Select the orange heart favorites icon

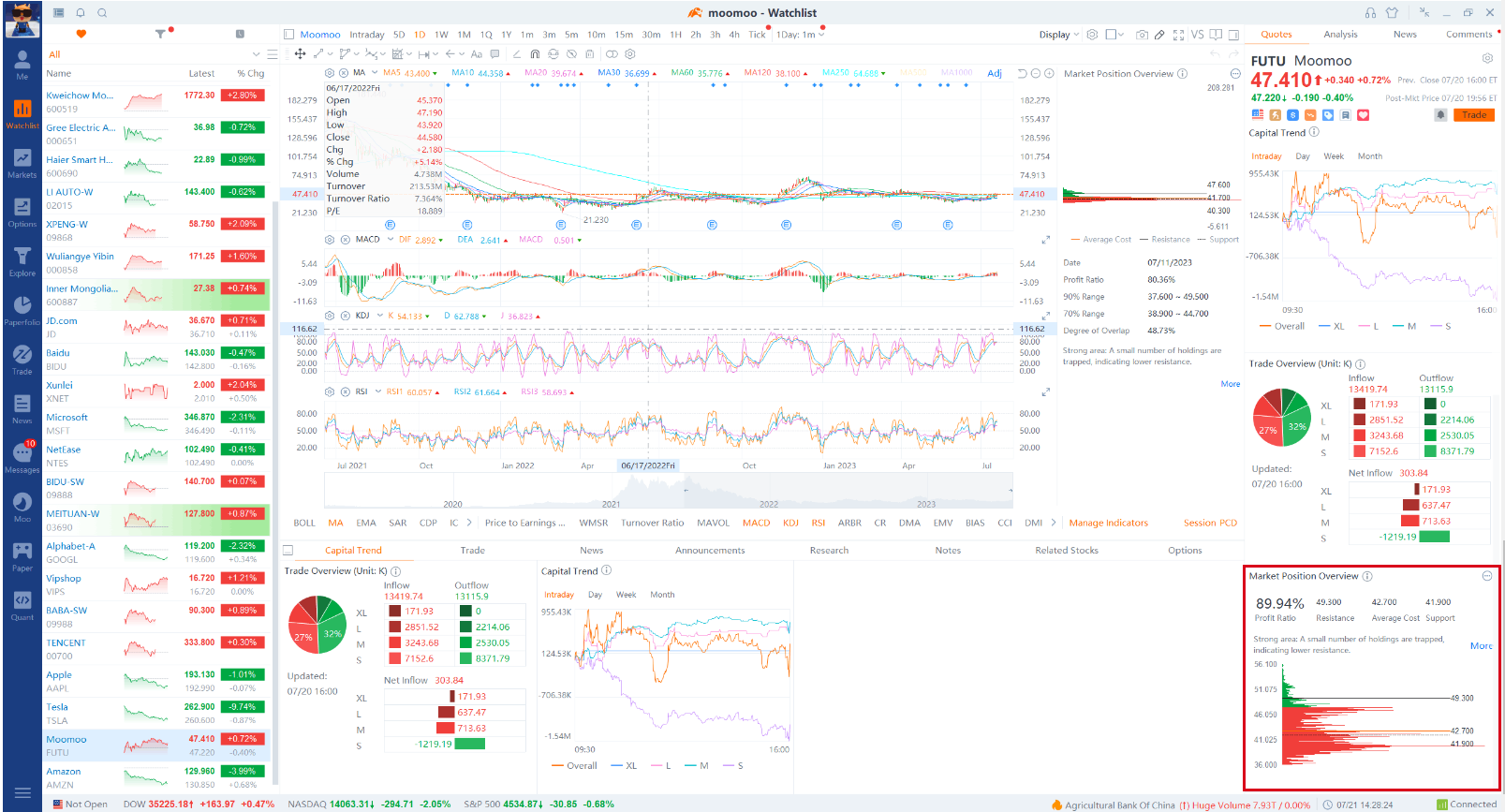coord(81,34)
